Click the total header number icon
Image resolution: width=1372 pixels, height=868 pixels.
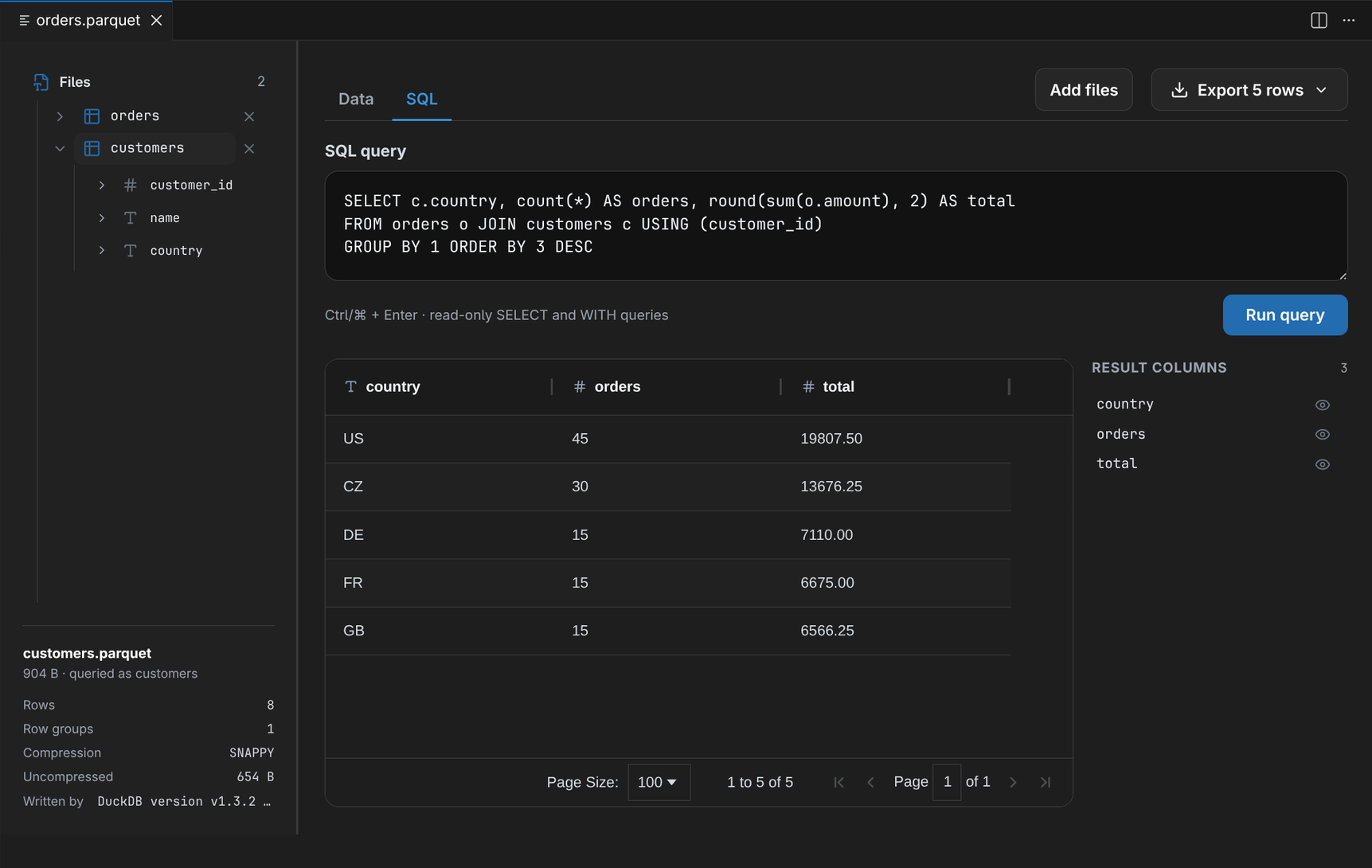pyautogui.click(x=808, y=386)
